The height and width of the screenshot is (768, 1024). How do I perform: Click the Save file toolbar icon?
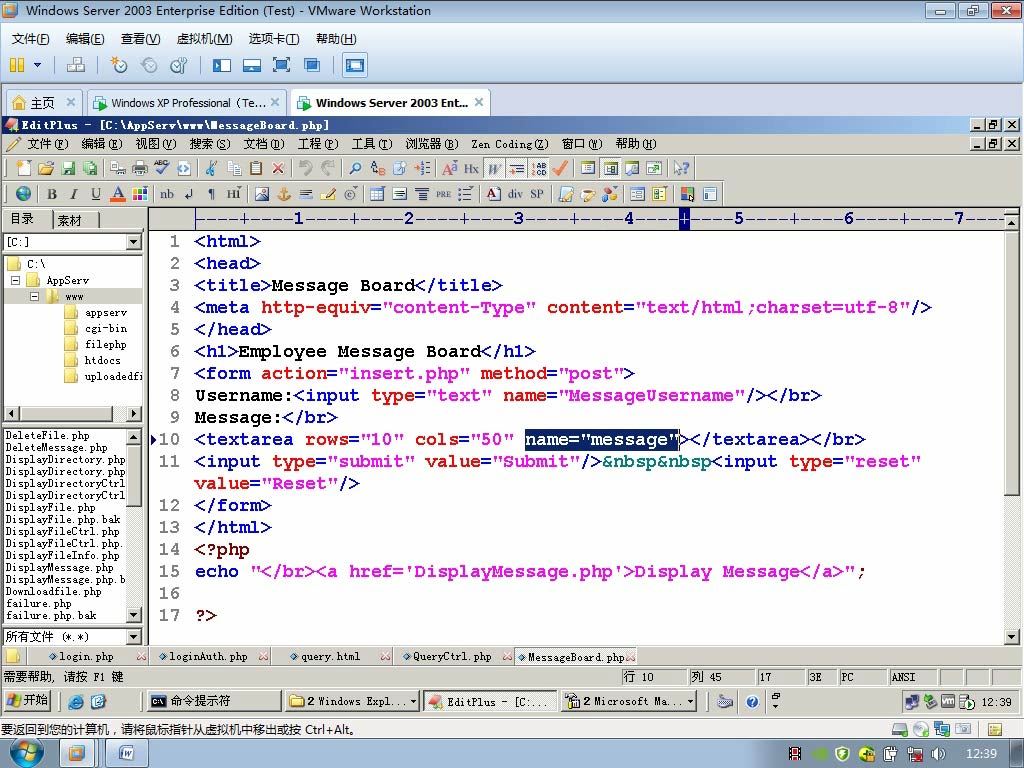[69, 169]
